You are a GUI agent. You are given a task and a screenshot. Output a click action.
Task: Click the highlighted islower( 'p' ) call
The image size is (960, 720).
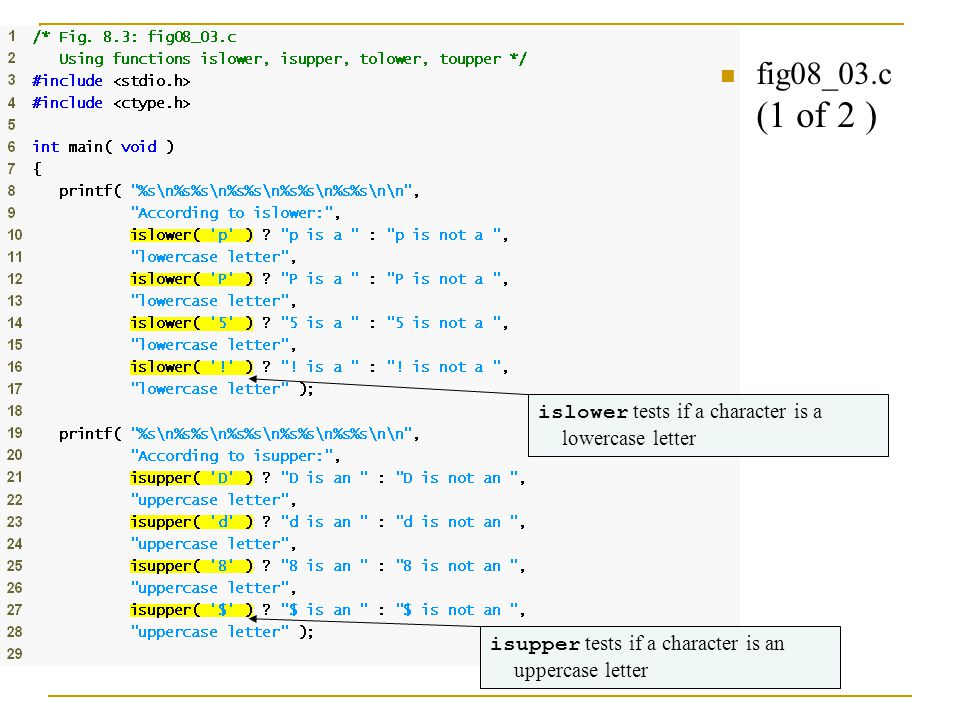[x=191, y=235]
